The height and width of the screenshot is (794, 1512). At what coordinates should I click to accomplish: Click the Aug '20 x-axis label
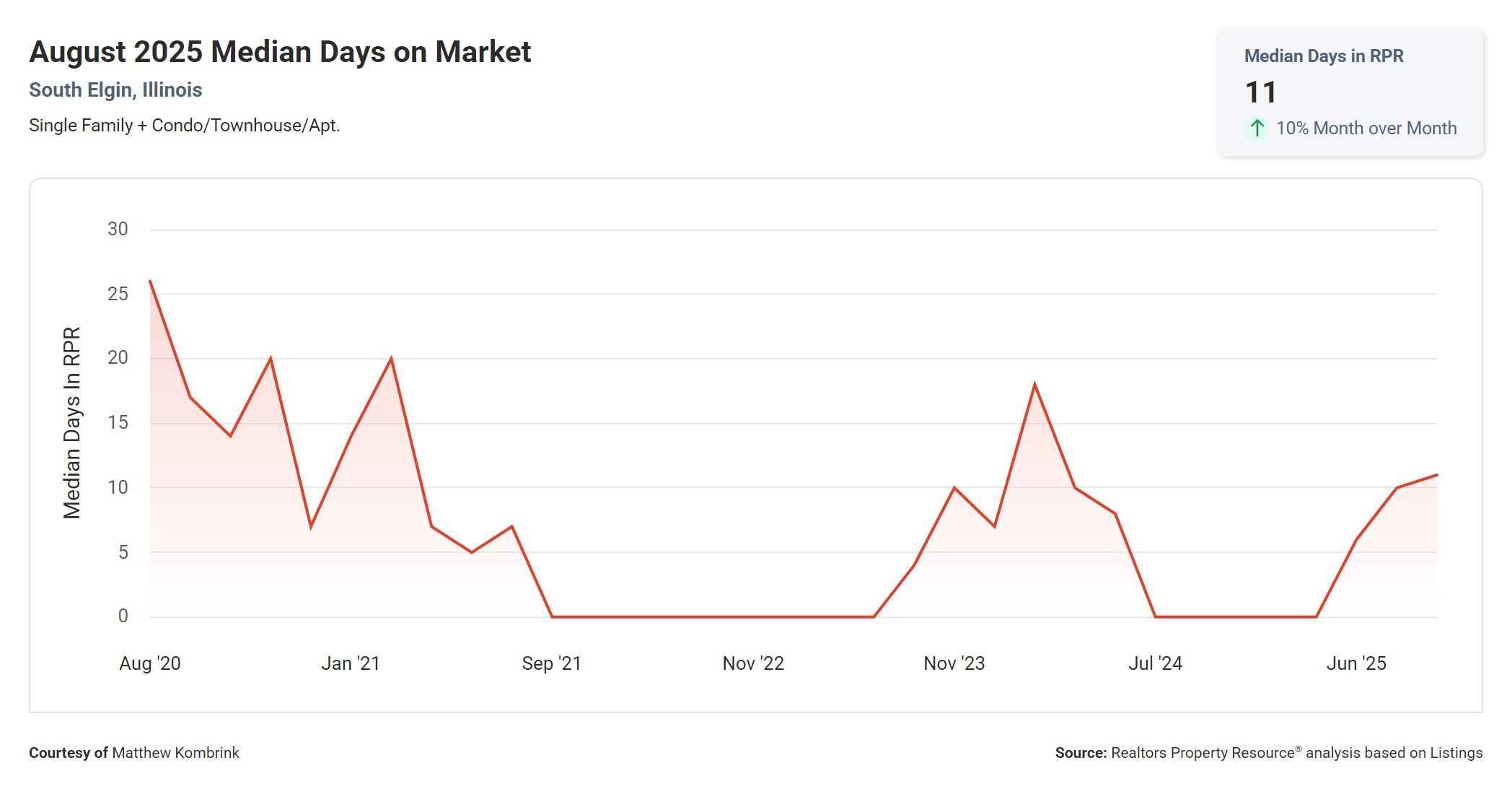tap(150, 663)
